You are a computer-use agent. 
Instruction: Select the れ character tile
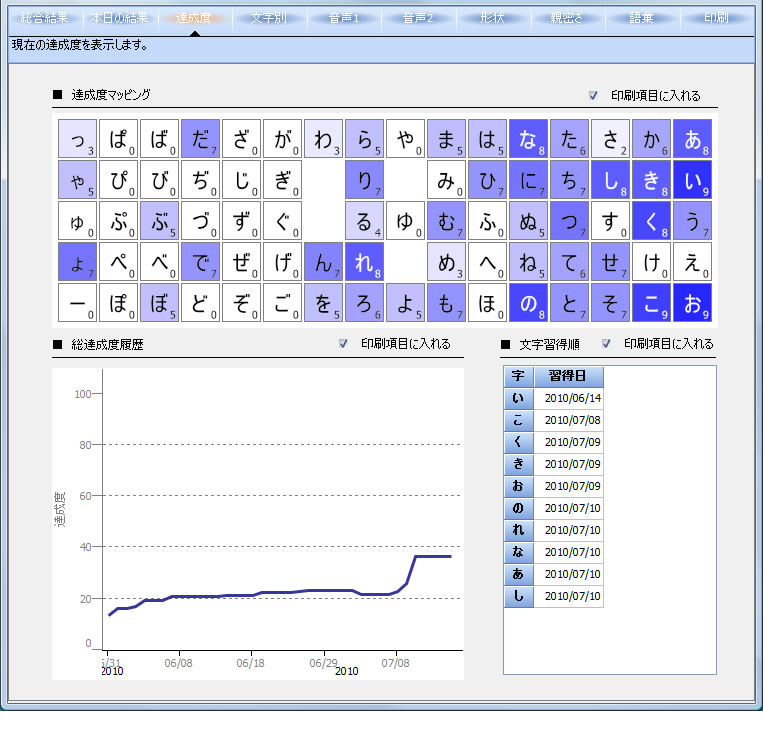[364, 262]
